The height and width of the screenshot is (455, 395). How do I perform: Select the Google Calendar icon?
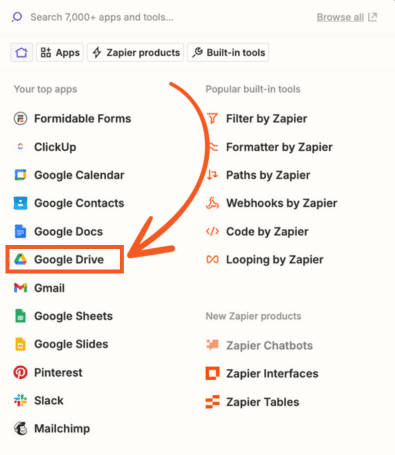coord(20,175)
